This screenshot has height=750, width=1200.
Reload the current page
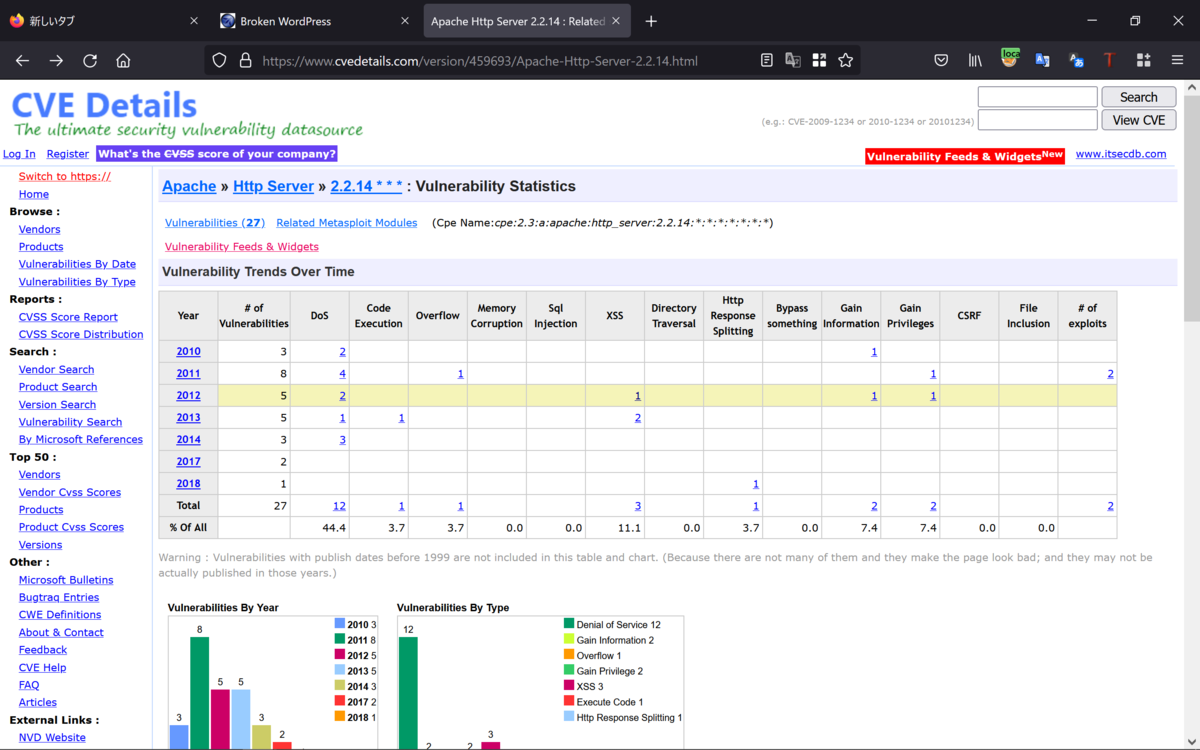pyautogui.click(x=90, y=60)
